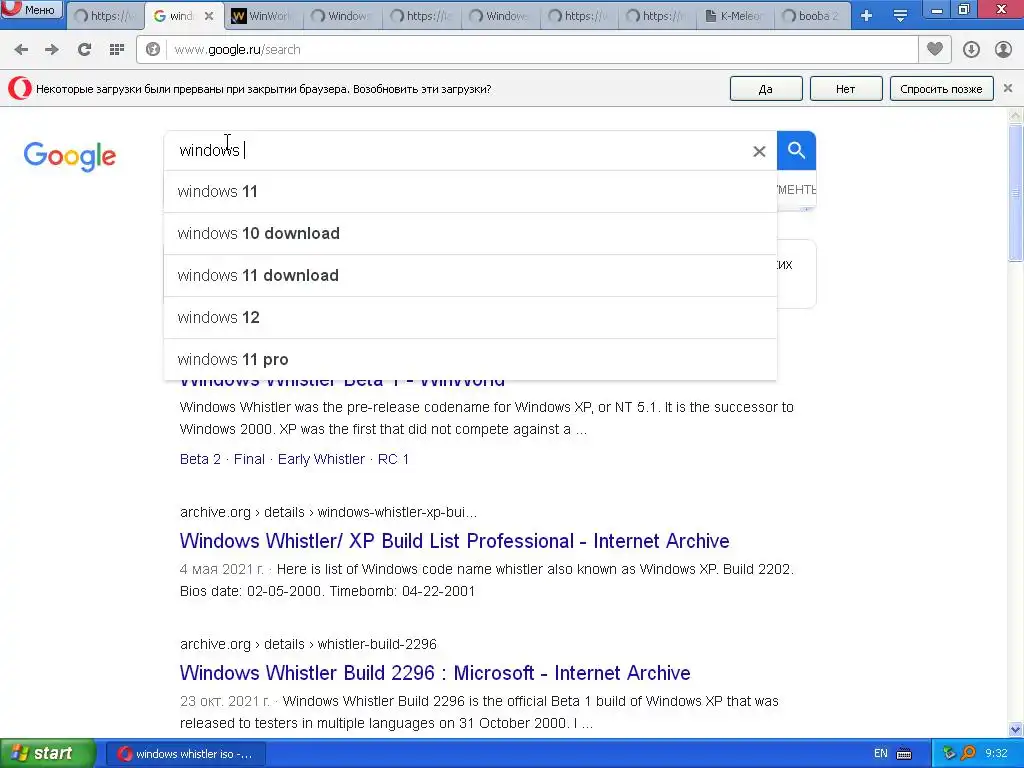Click the page vertical scrollbar thumb

(x=1016, y=193)
